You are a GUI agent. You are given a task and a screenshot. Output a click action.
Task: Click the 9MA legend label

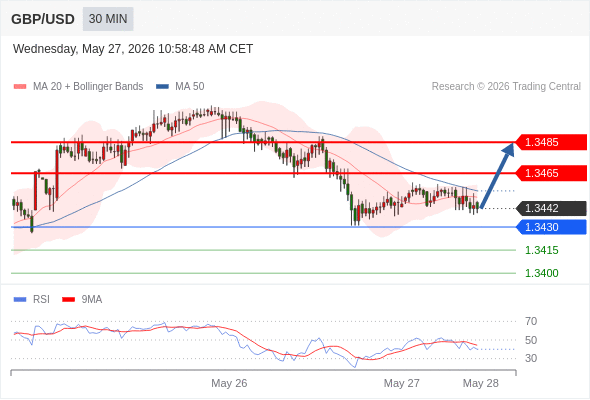pos(92,300)
